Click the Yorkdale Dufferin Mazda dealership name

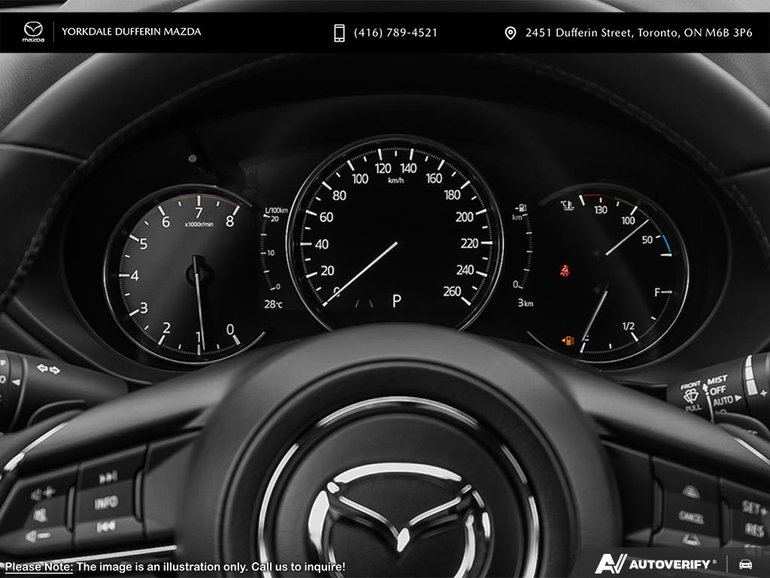click(131, 32)
